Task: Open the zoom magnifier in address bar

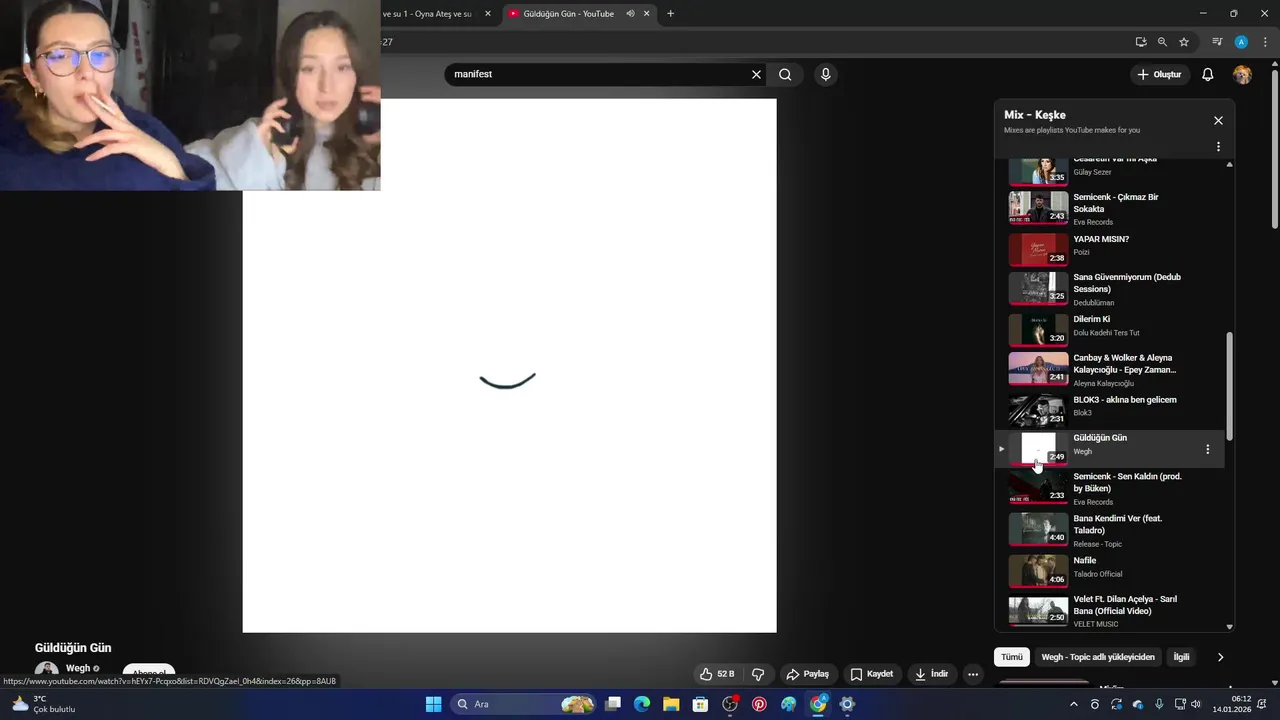Action: click(x=1162, y=42)
